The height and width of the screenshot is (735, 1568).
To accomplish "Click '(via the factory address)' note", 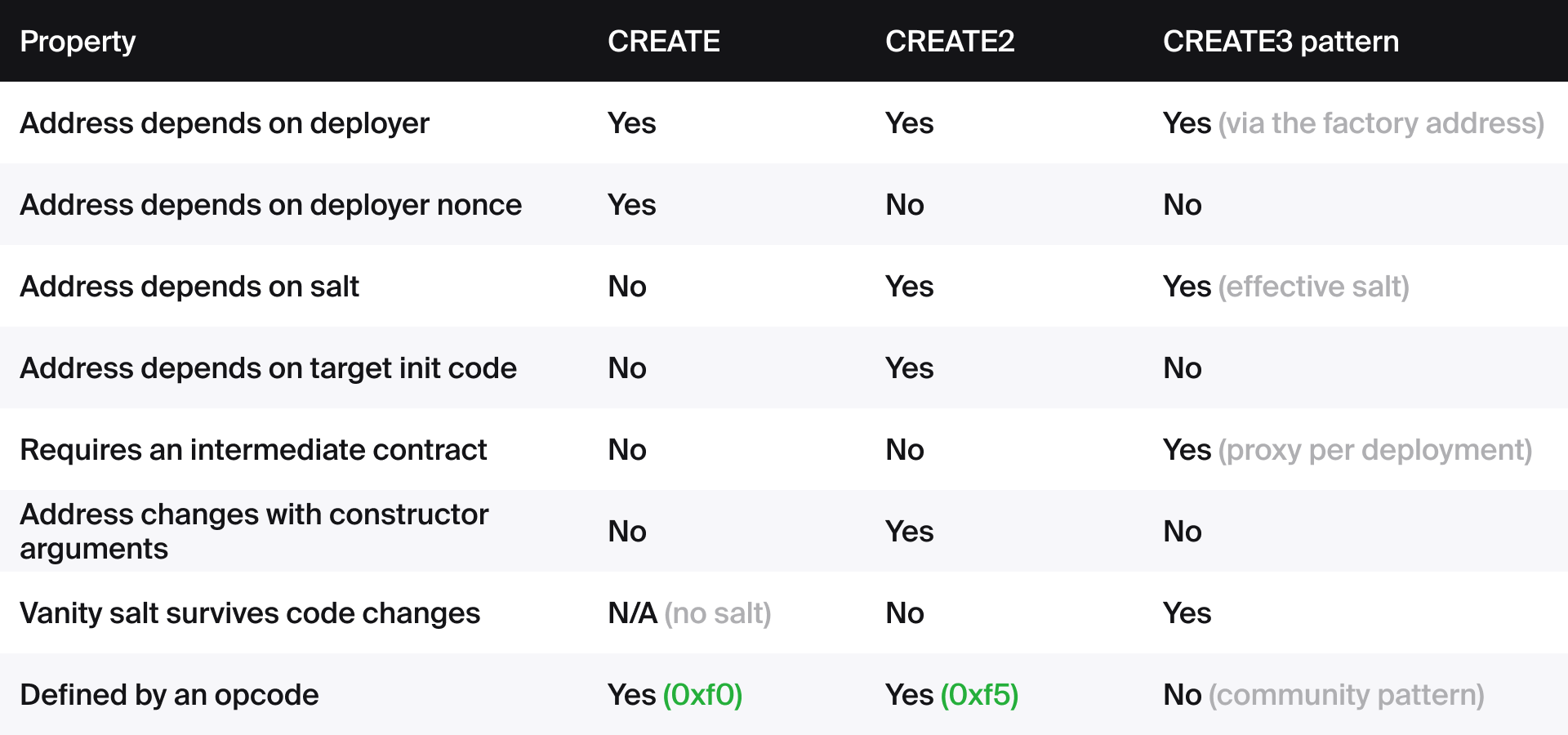I will point(1381,123).
